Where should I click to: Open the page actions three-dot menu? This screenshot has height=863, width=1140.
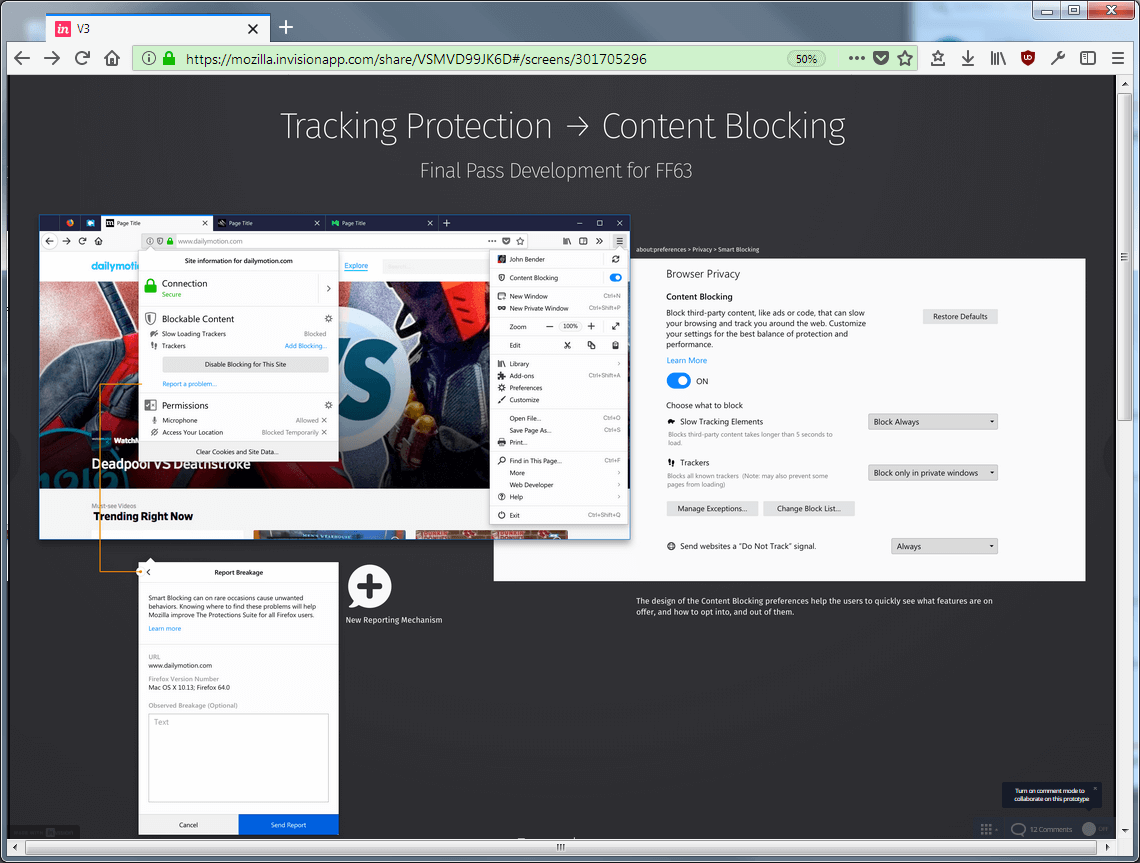tap(856, 58)
